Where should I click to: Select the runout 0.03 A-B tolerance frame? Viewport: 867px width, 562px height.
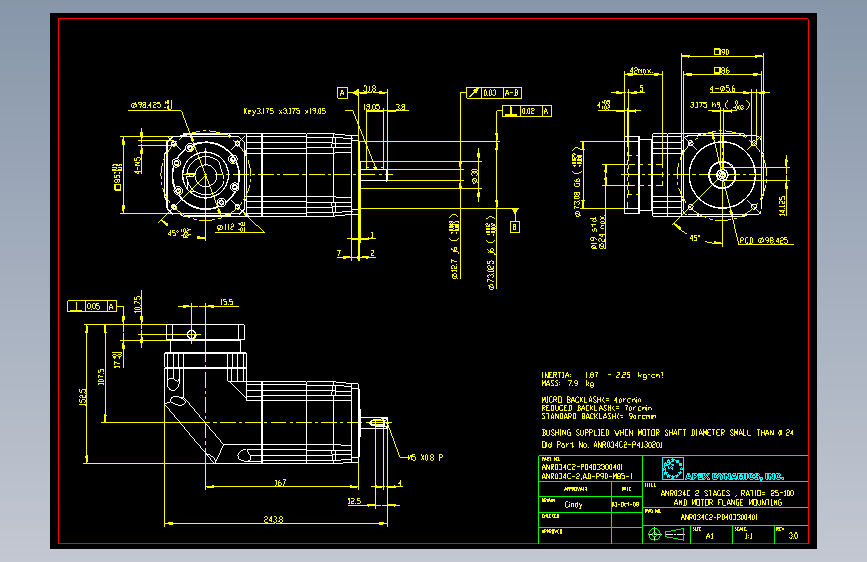(494, 93)
